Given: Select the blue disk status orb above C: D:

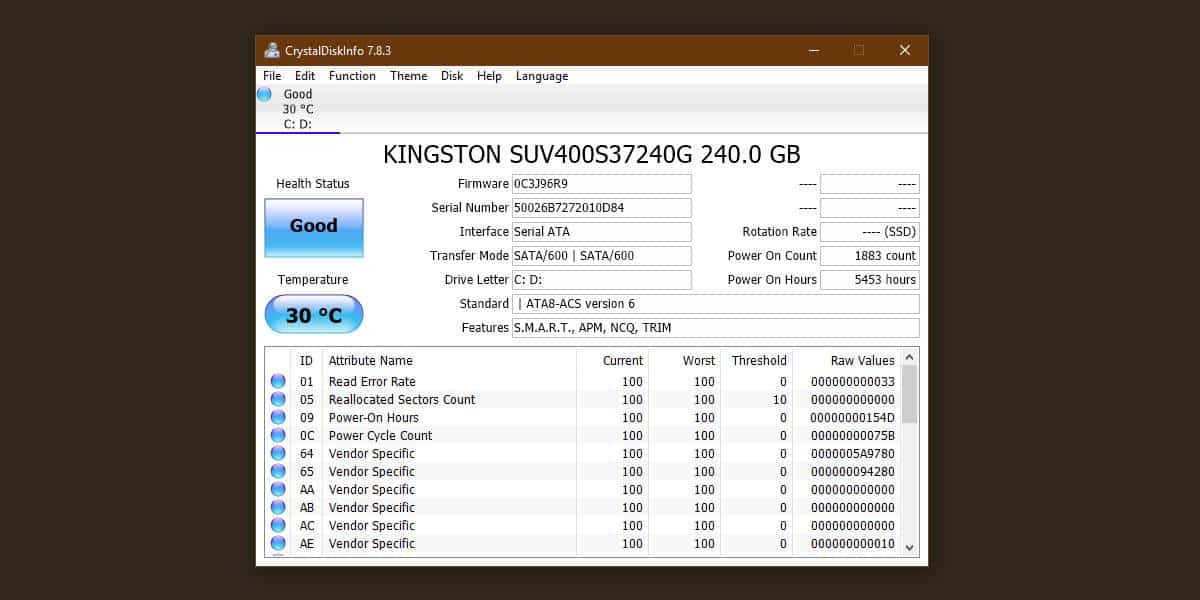Looking at the screenshot, I should (264, 94).
